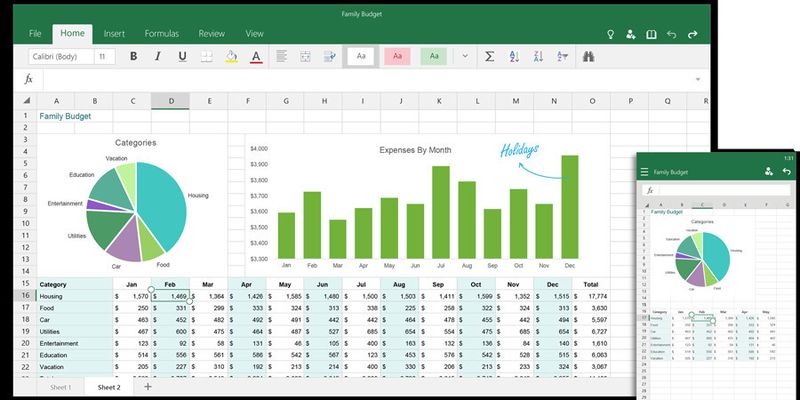The image size is (800, 400).
Task: Click the undo arrow on phone
Action: tap(787, 171)
